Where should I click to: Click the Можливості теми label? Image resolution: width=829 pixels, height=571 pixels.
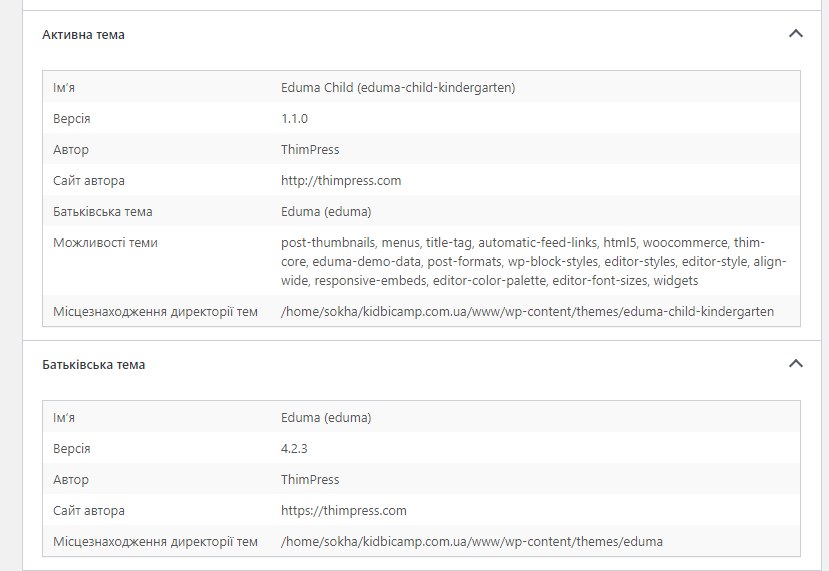[105, 243]
